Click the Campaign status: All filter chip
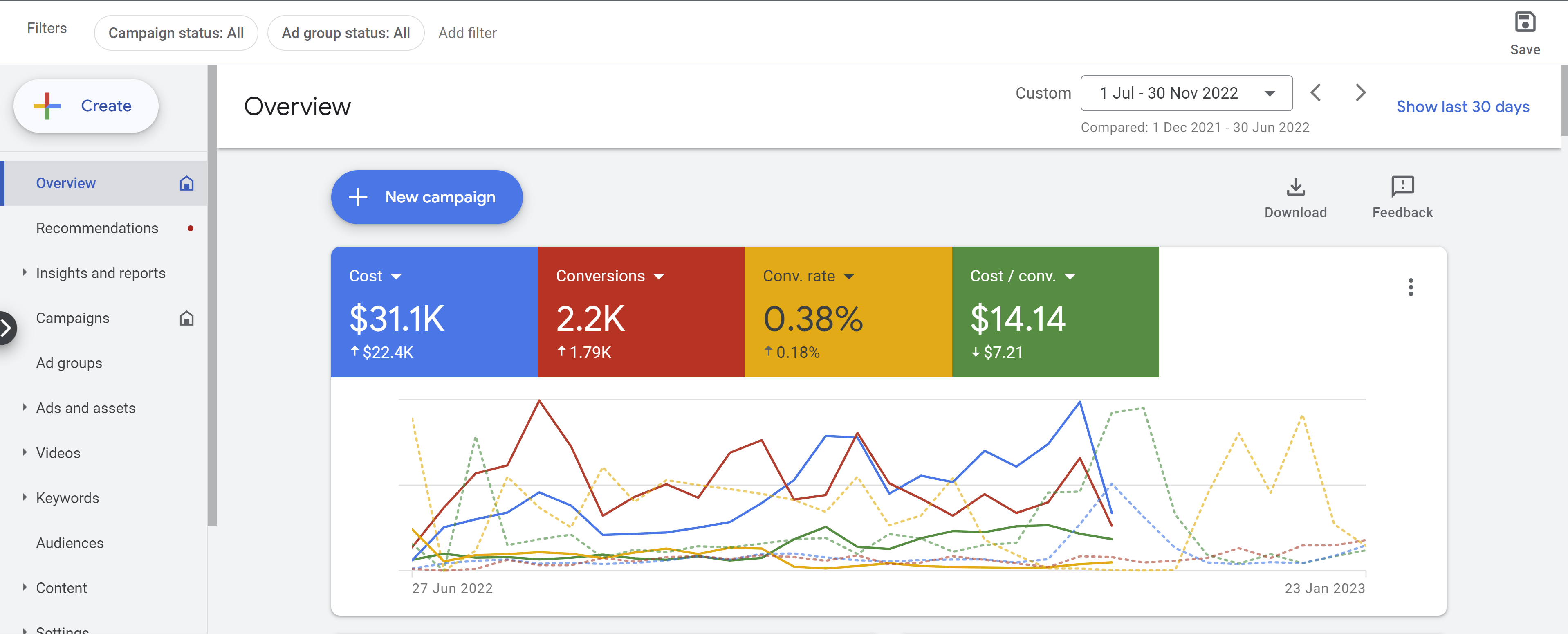 [176, 33]
